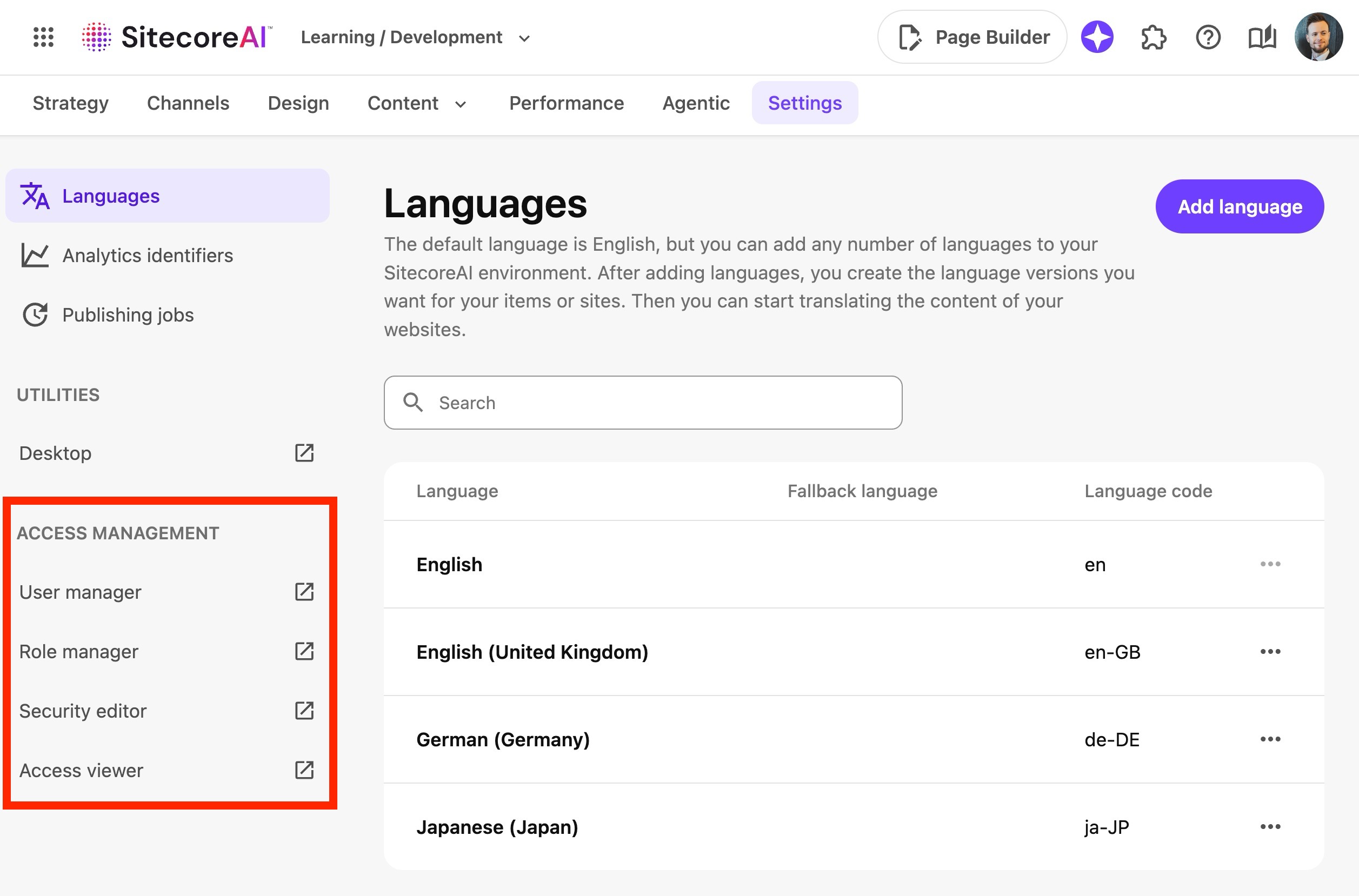Open more options for English (United Kingdom)
The height and width of the screenshot is (896, 1359).
coord(1270,651)
